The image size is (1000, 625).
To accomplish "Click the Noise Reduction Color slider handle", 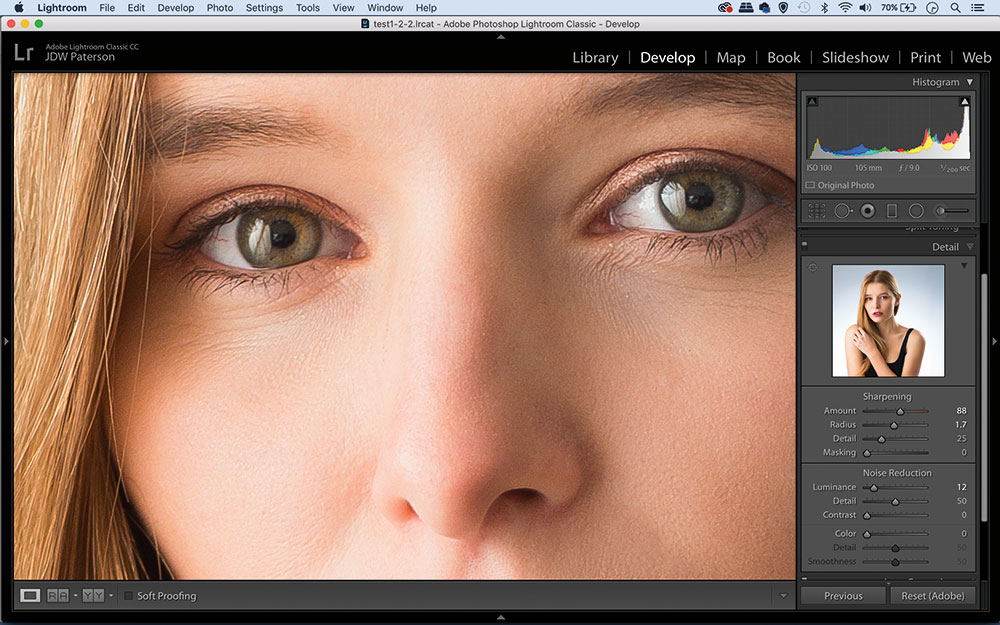I will 867,534.
